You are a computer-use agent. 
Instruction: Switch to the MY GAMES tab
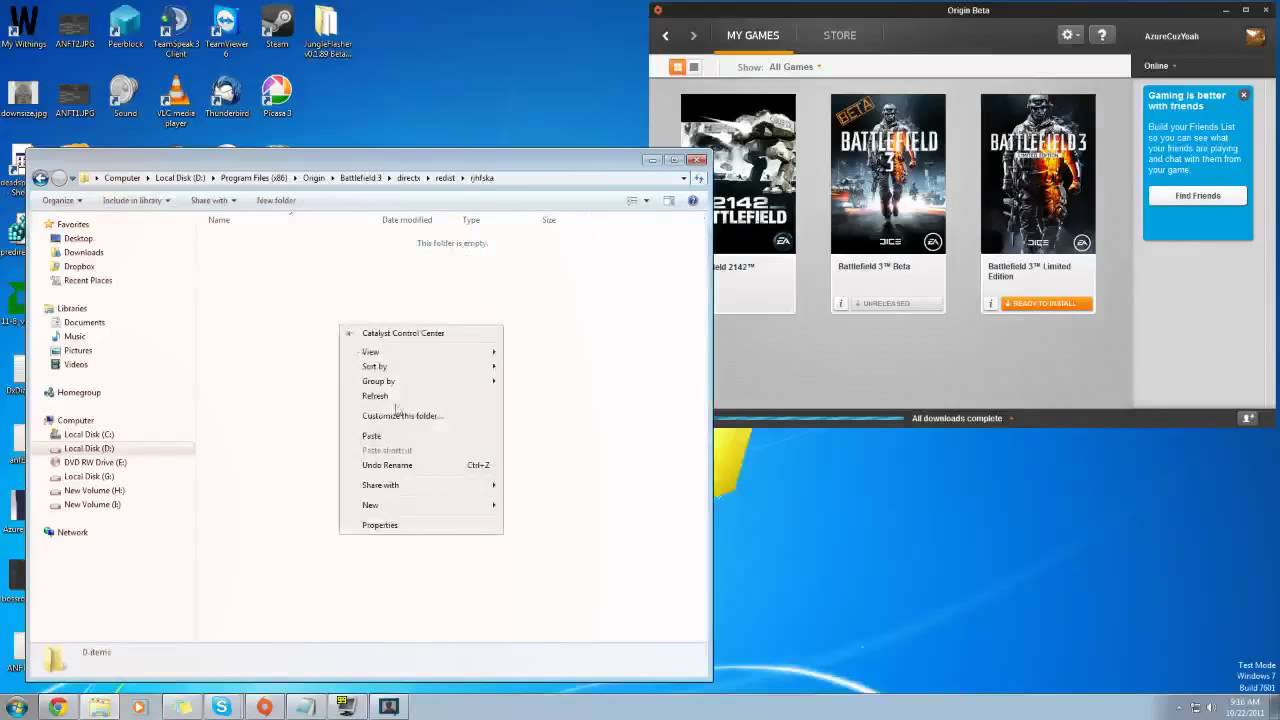(x=753, y=35)
